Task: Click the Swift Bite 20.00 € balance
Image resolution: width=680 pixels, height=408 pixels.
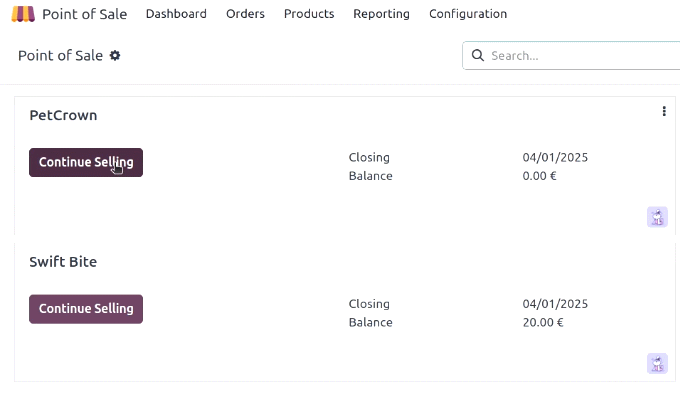Action: [543, 323]
